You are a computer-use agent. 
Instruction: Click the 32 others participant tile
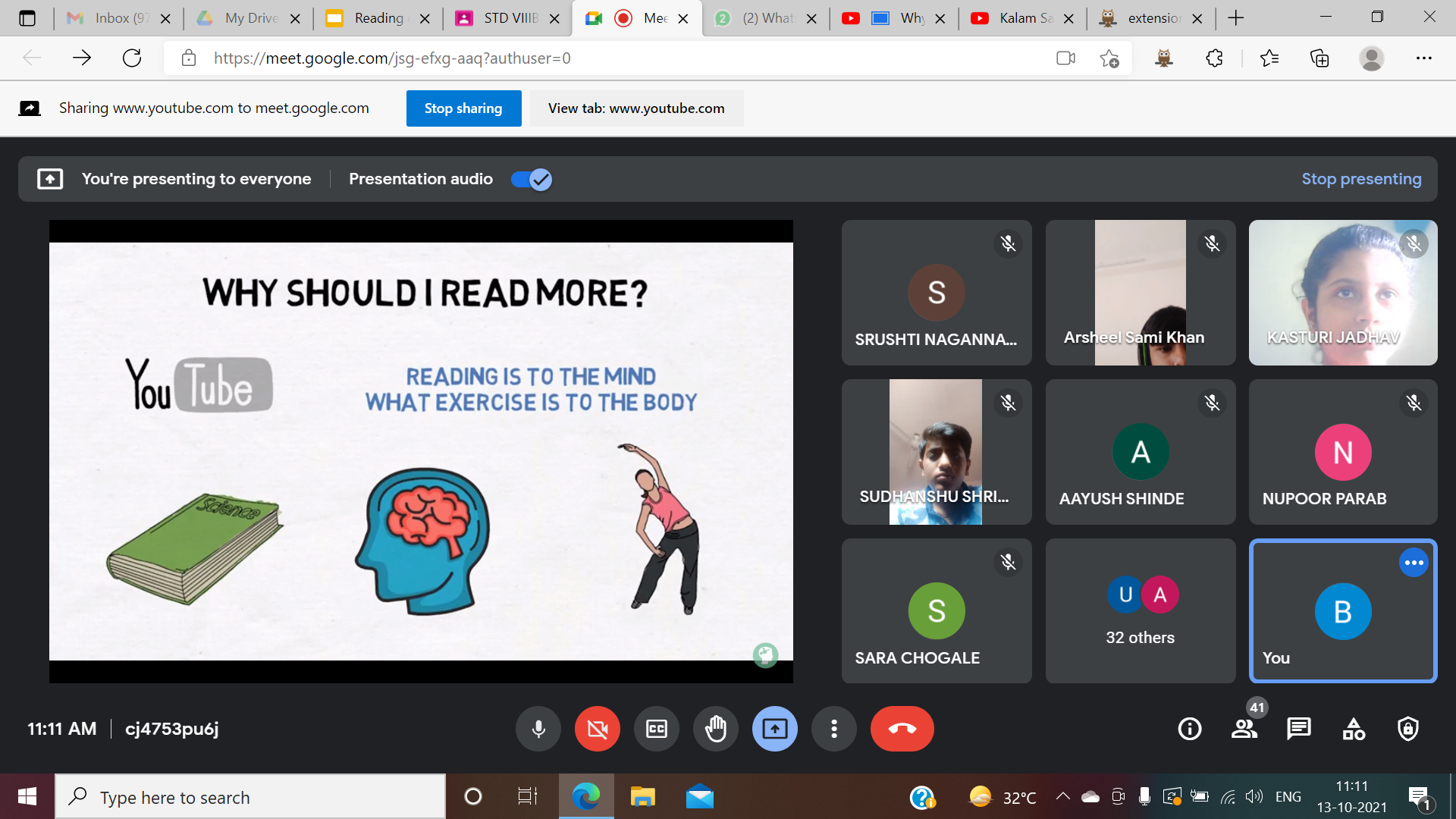[x=1140, y=610]
